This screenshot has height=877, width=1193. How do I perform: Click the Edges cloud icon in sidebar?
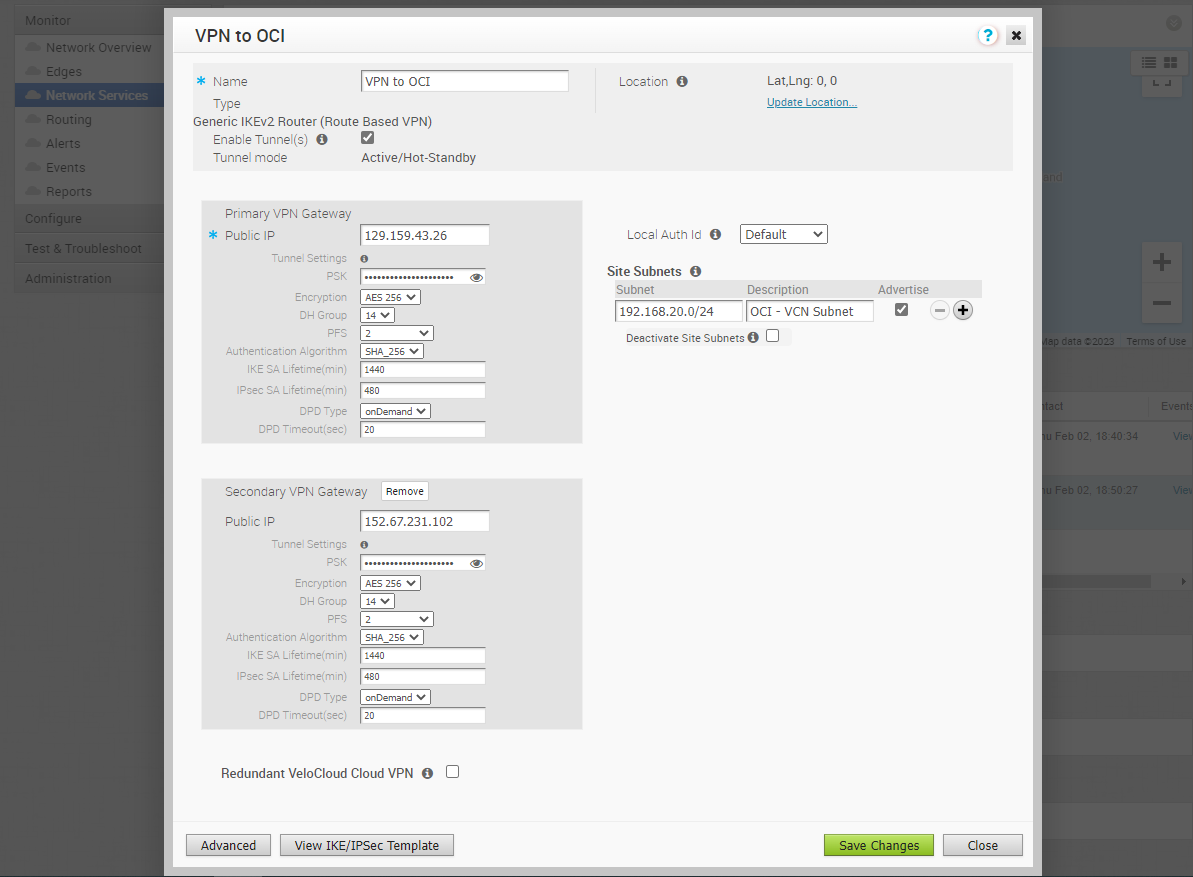[33, 71]
